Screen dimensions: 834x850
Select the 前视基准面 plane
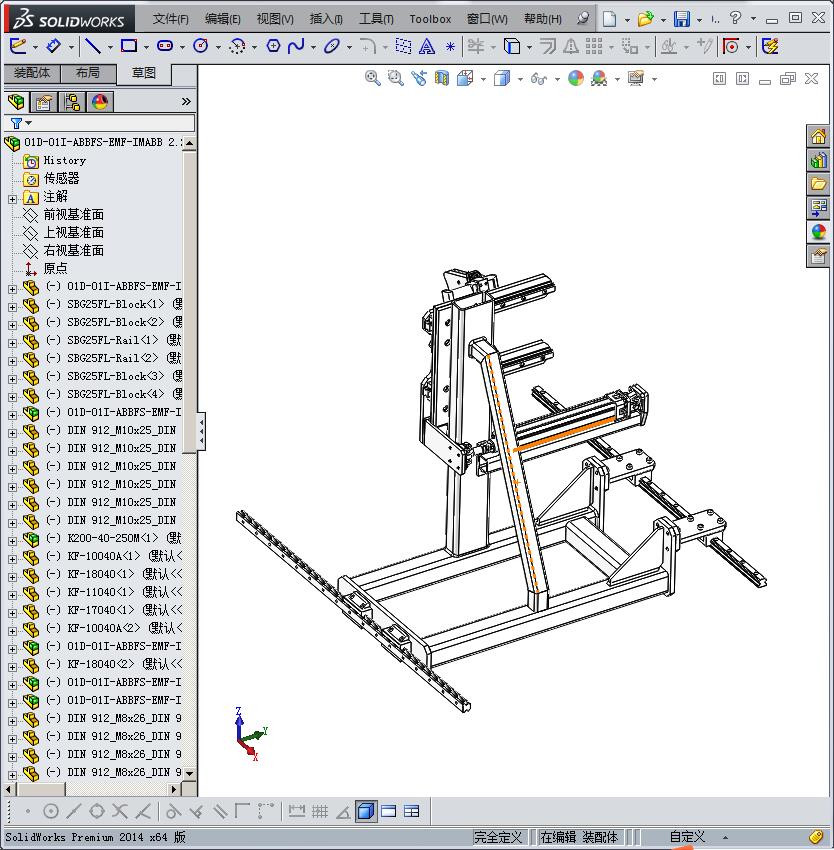[73, 215]
